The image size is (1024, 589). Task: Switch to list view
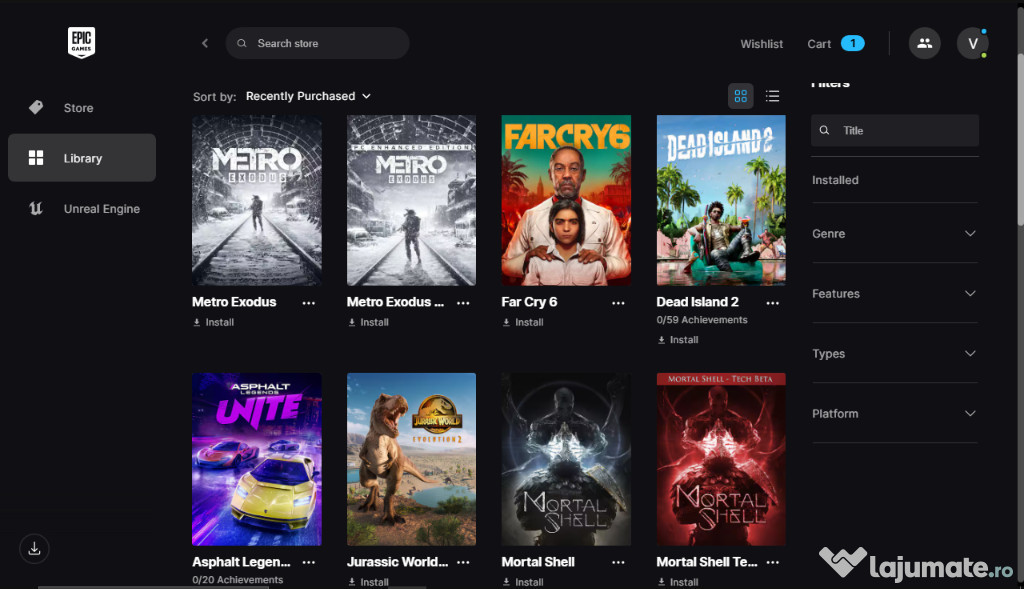[773, 96]
